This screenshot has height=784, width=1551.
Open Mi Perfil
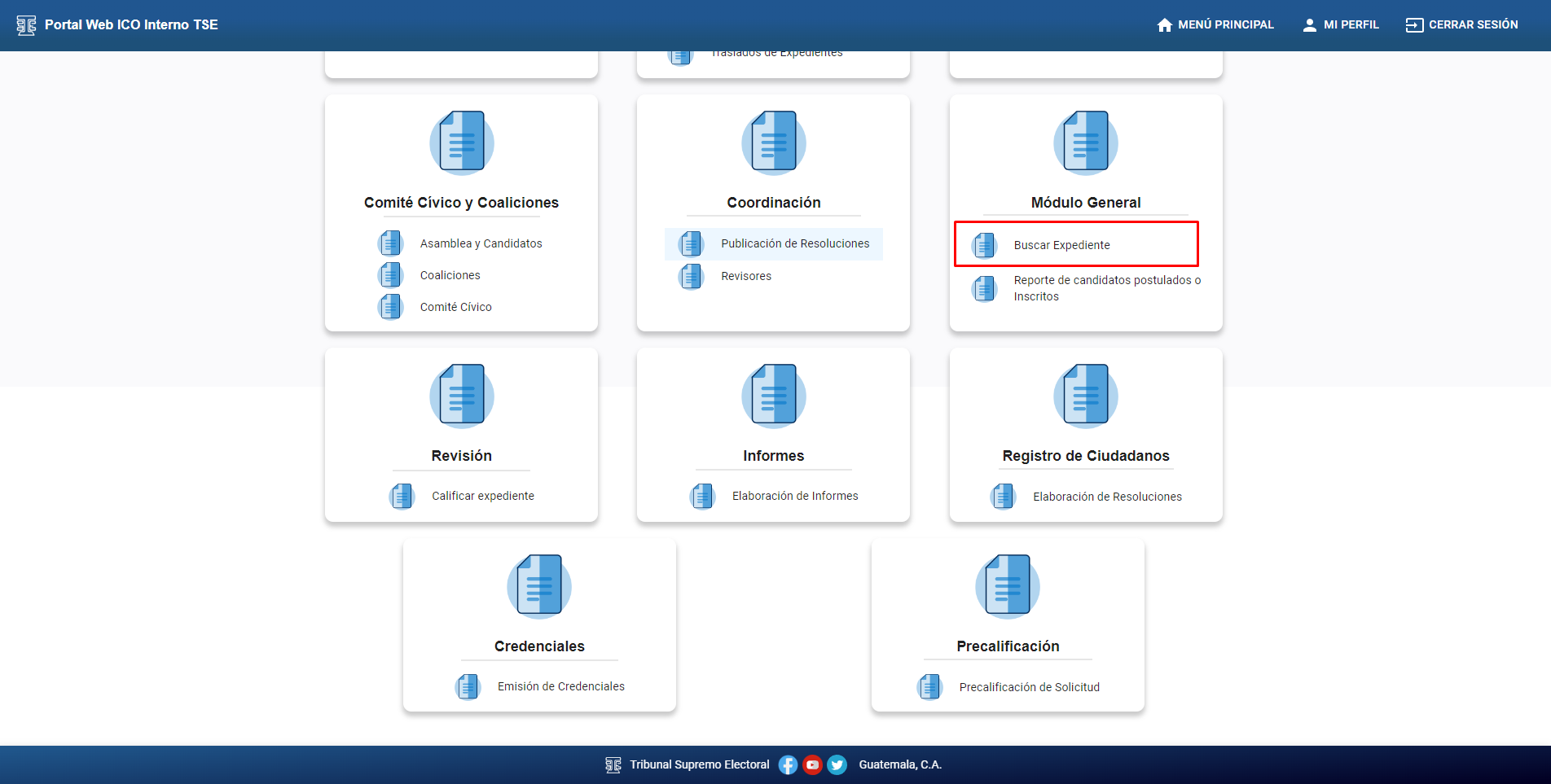(1341, 25)
